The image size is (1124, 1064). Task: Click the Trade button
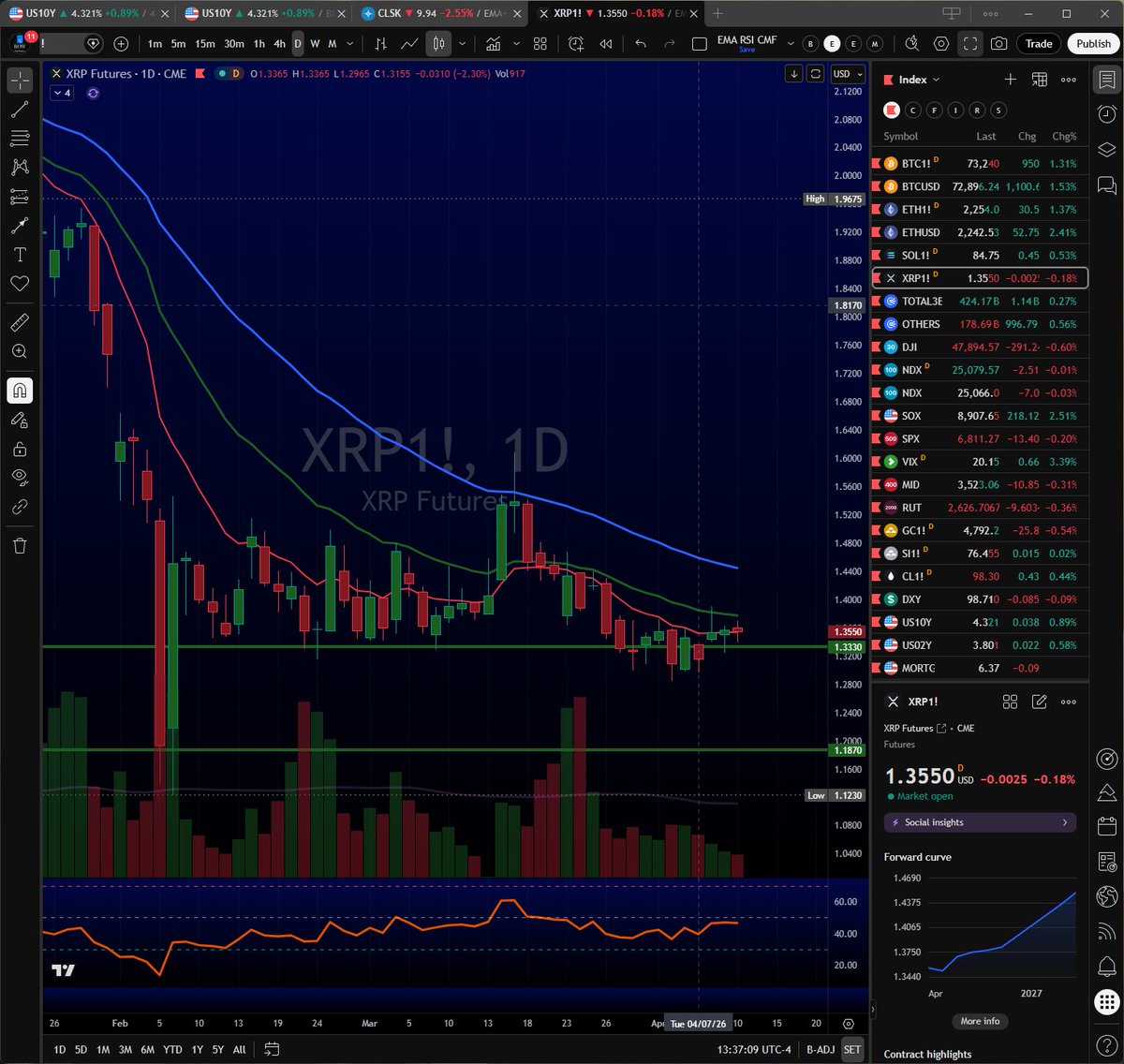click(1038, 44)
